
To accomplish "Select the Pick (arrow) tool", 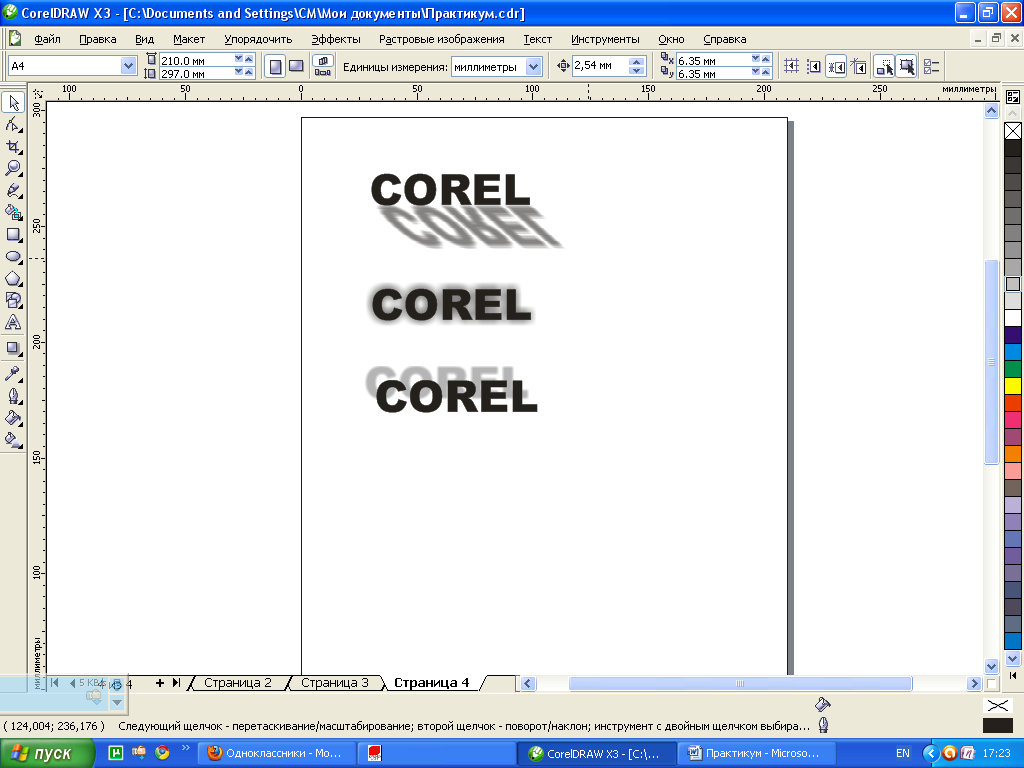I will coord(13,103).
